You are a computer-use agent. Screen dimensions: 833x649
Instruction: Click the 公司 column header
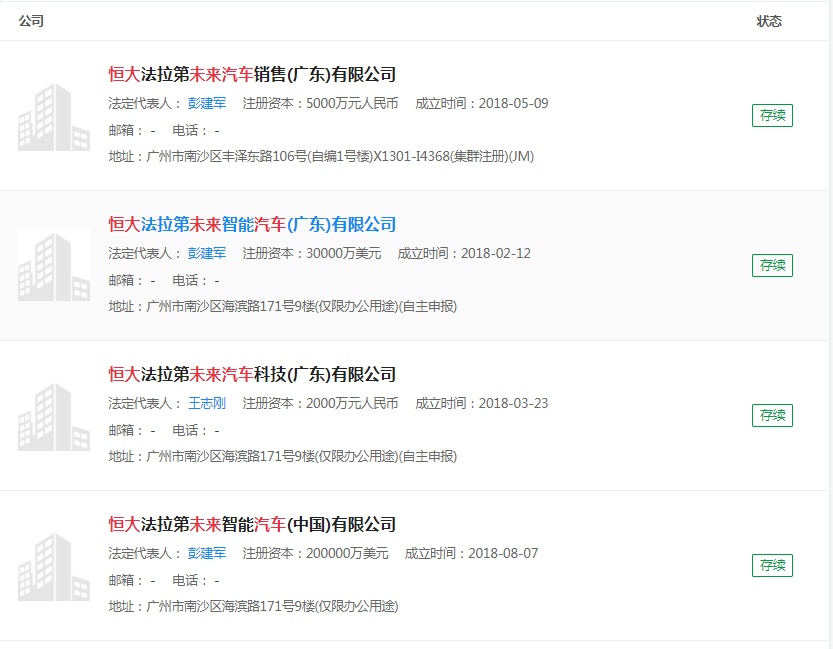[x=31, y=21]
